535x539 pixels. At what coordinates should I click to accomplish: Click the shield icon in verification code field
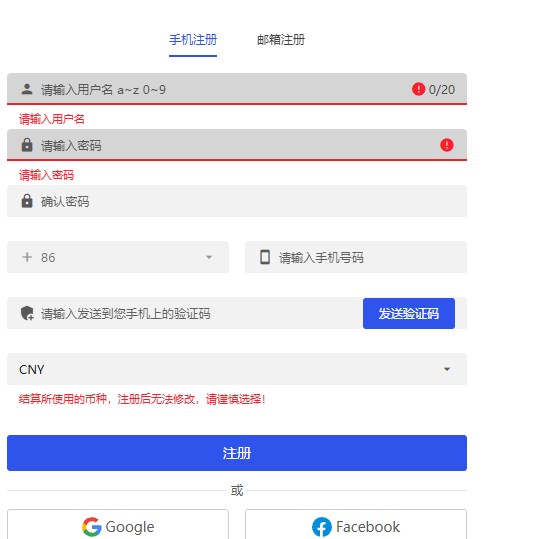click(27, 313)
